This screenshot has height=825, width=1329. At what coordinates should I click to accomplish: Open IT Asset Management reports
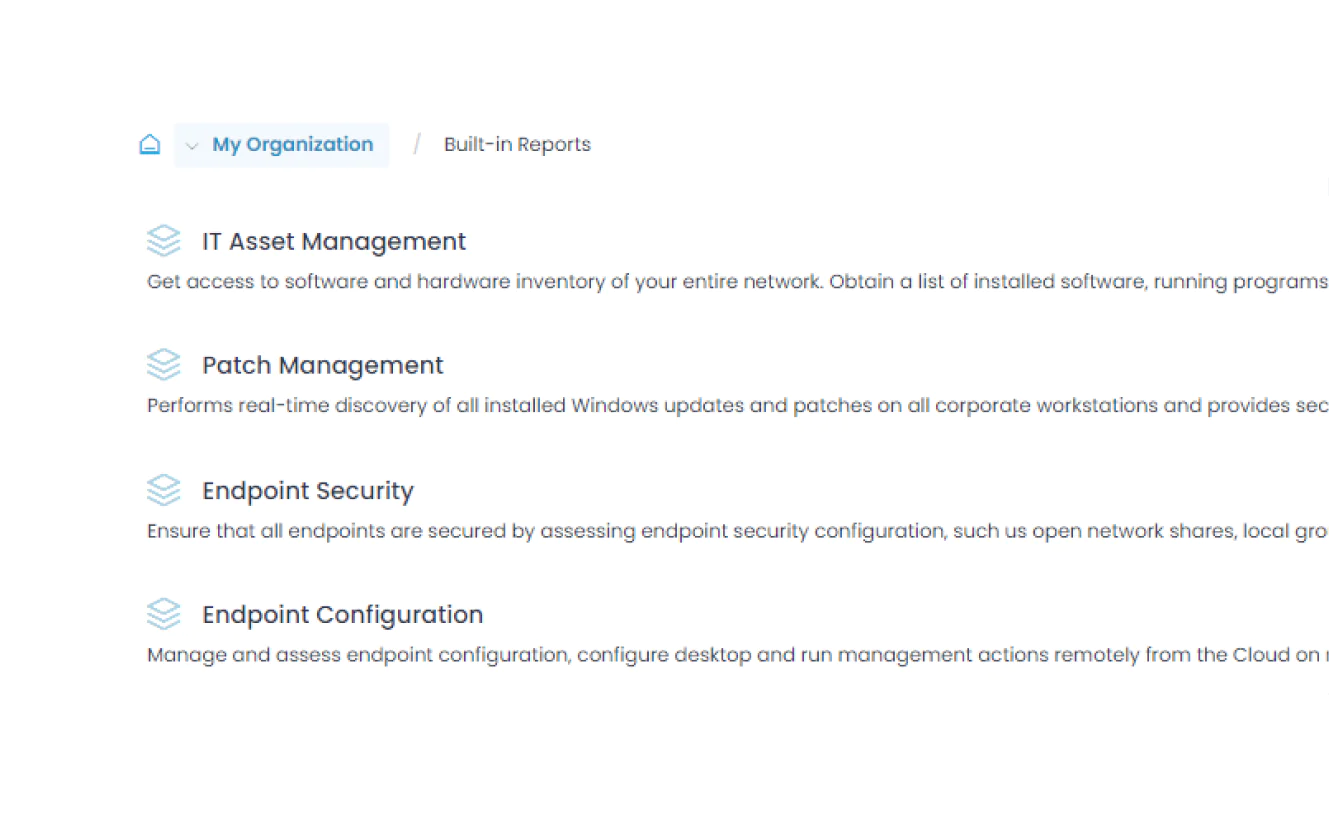click(334, 242)
